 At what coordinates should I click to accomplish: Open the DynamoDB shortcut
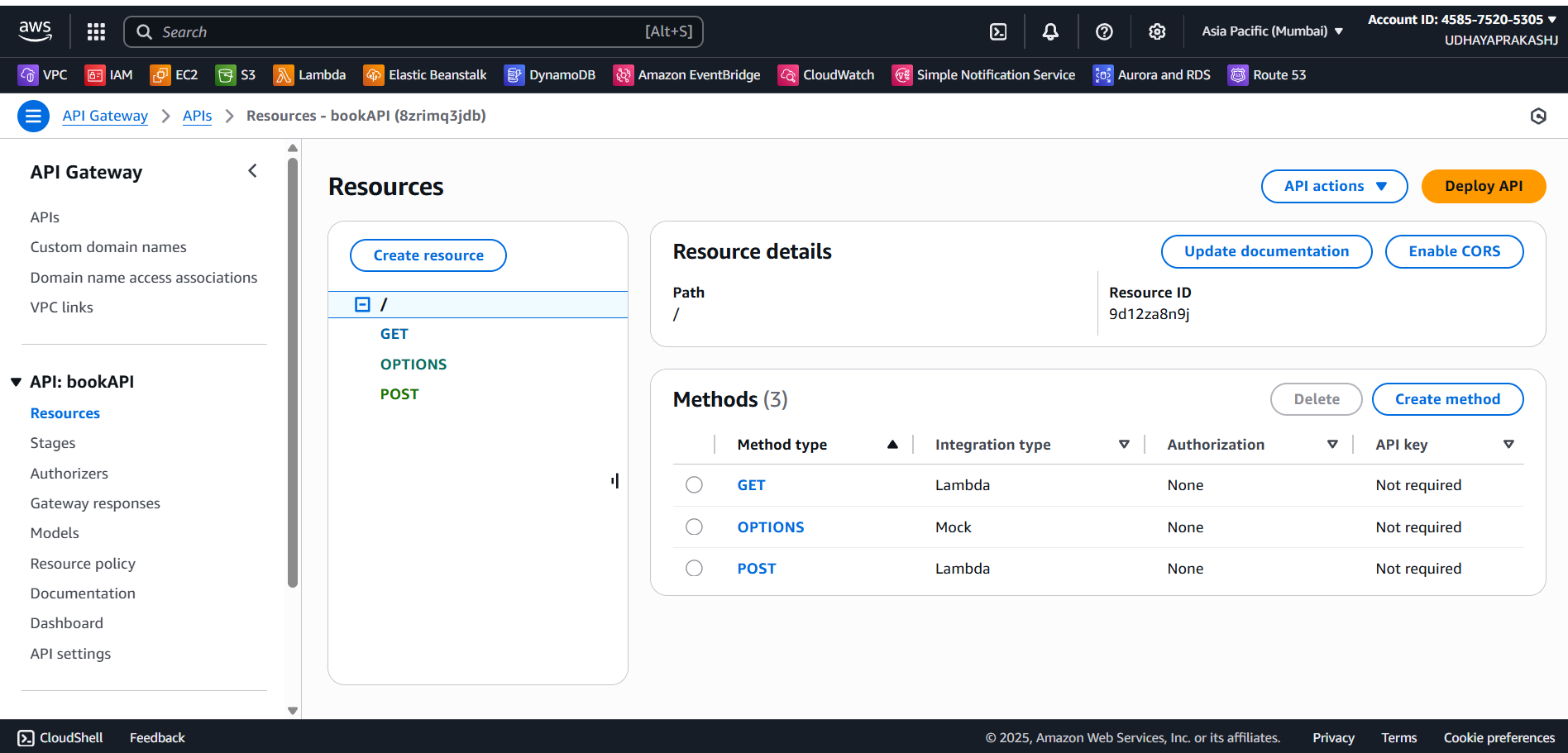click(550, 75)
